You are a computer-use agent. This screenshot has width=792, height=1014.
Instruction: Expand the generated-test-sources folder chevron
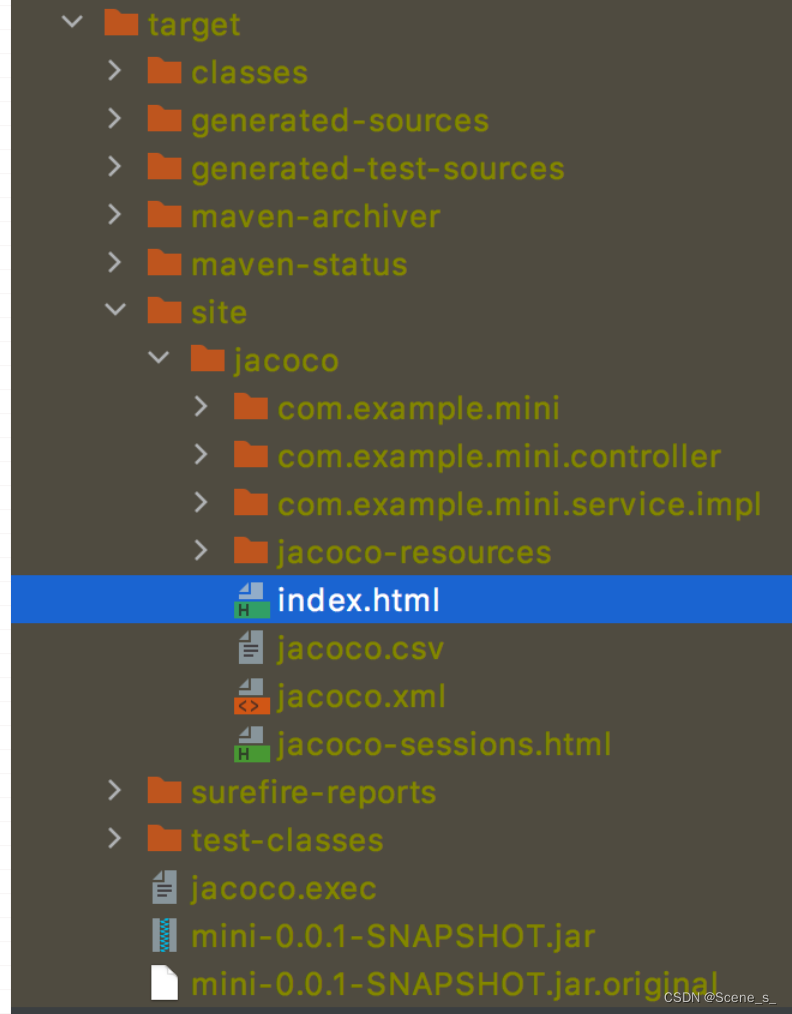115,166
